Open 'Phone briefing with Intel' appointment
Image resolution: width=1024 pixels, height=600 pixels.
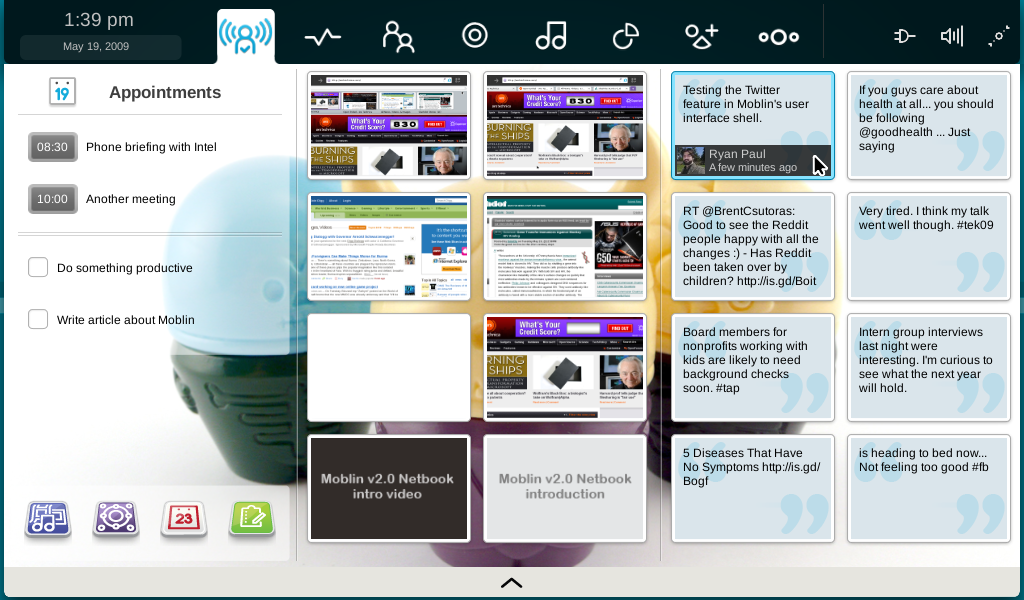coord(150,147)
